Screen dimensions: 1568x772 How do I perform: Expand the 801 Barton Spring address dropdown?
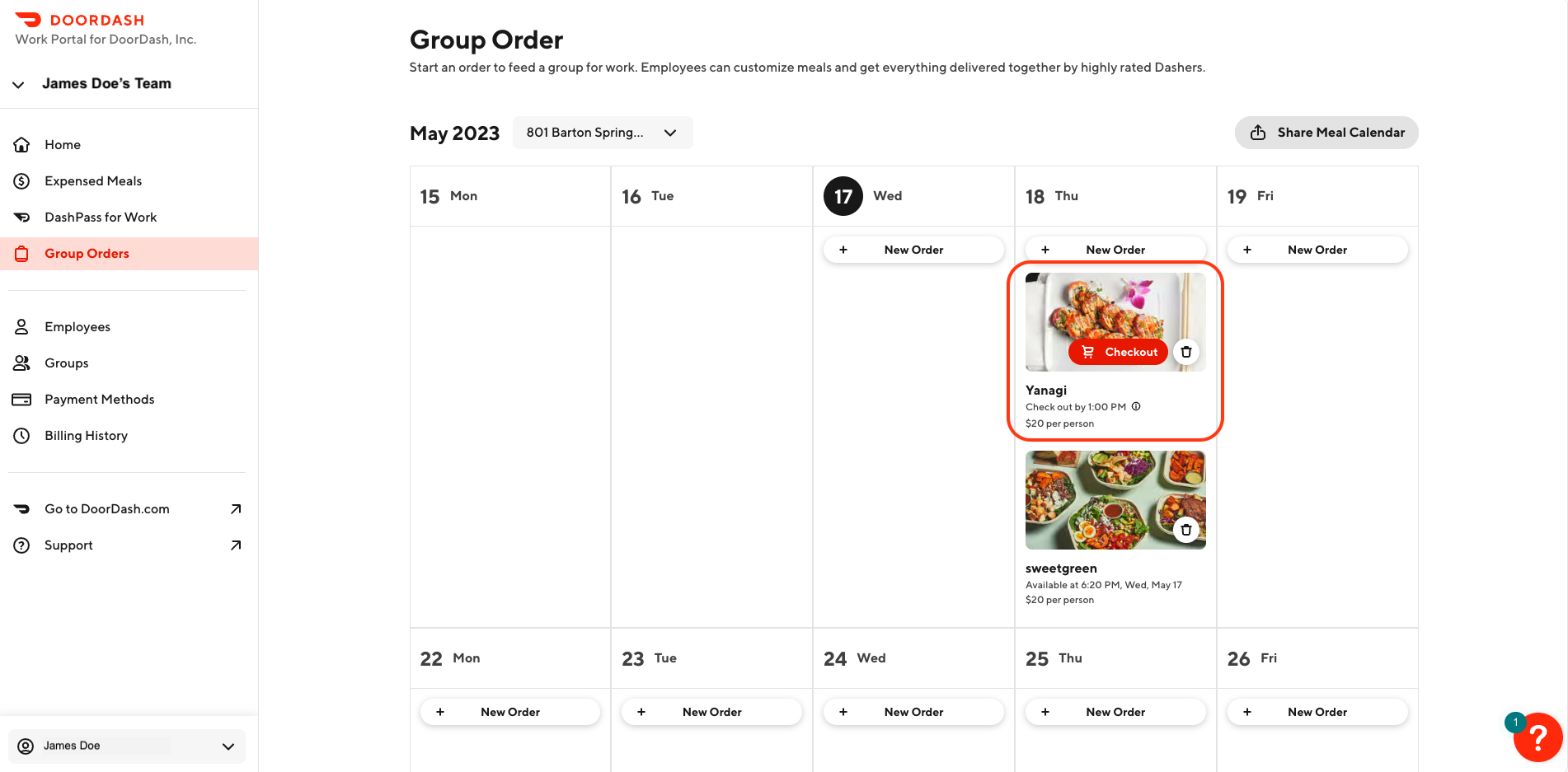click(603, 133)
